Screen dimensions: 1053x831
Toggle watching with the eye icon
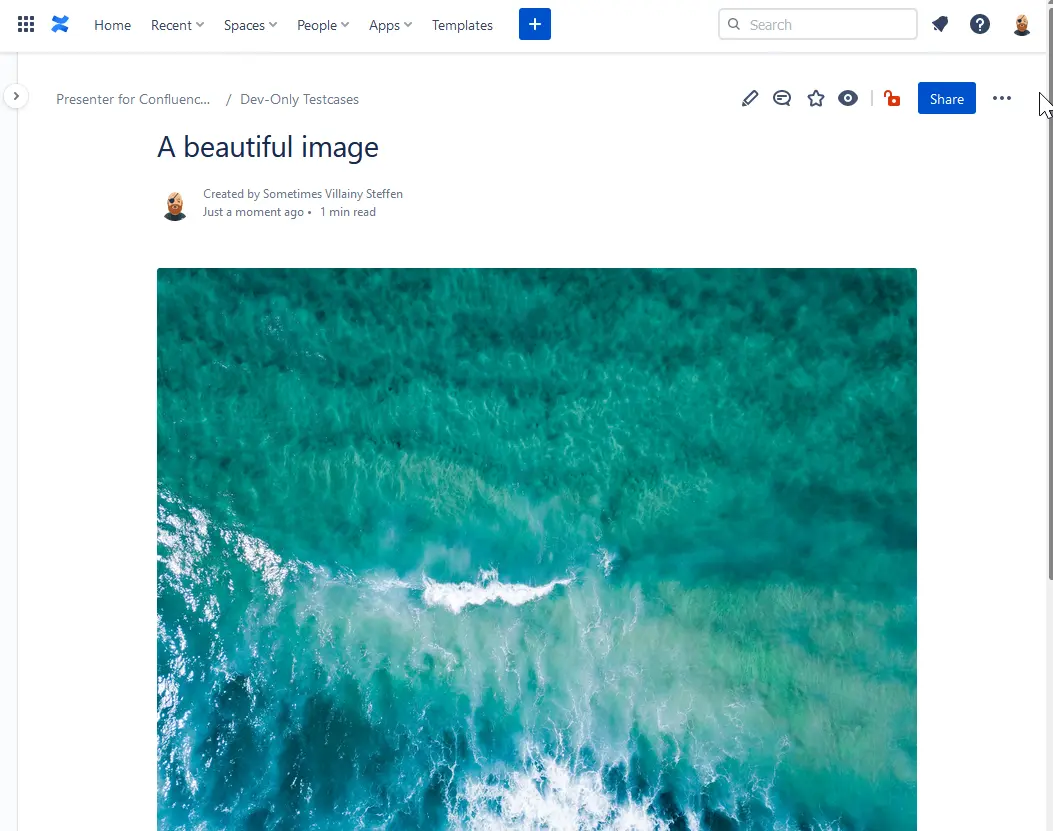[x=848, y=98]
